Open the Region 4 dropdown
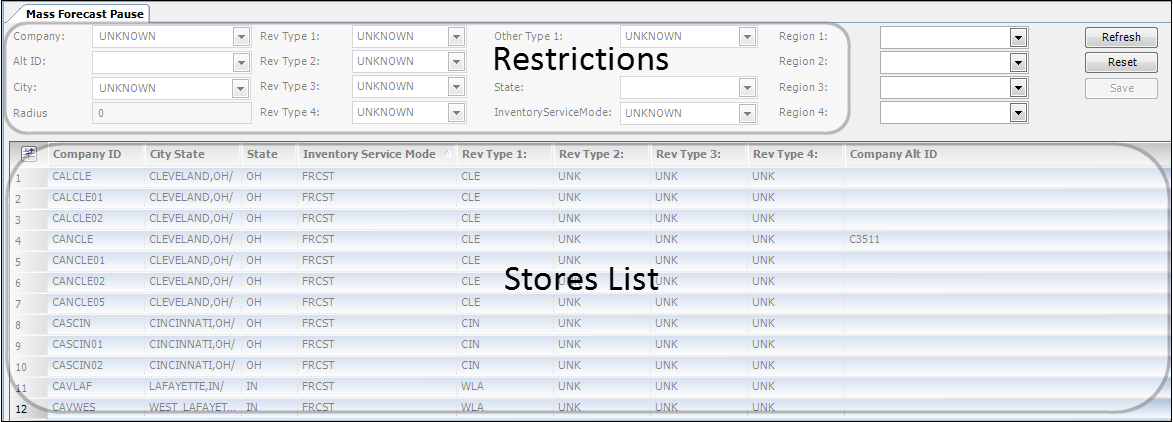1173x422 pixels. pyautogui.click(x=1019, y=113)
